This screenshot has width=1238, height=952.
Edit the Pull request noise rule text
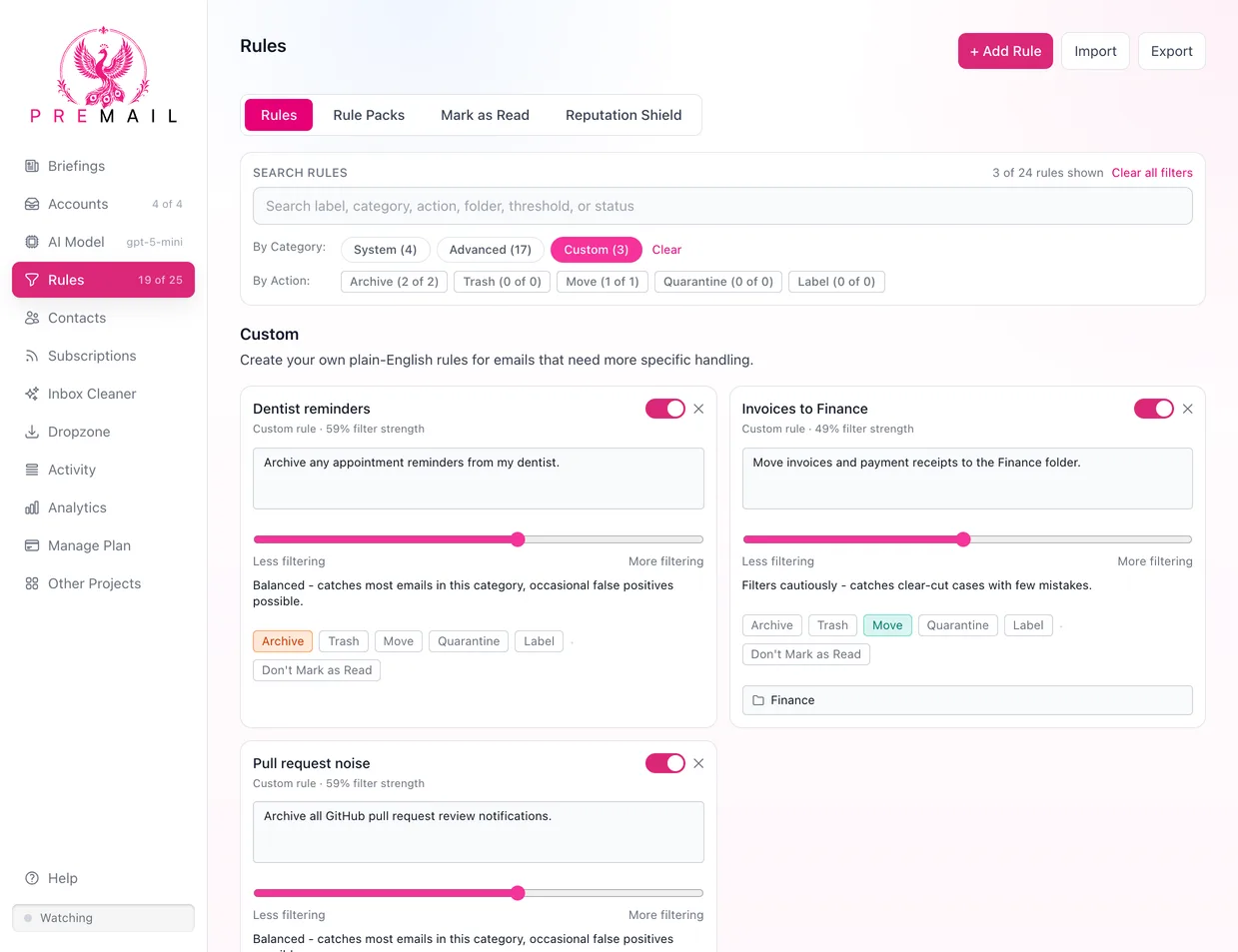pyautogui.click(x=479, y=832)
